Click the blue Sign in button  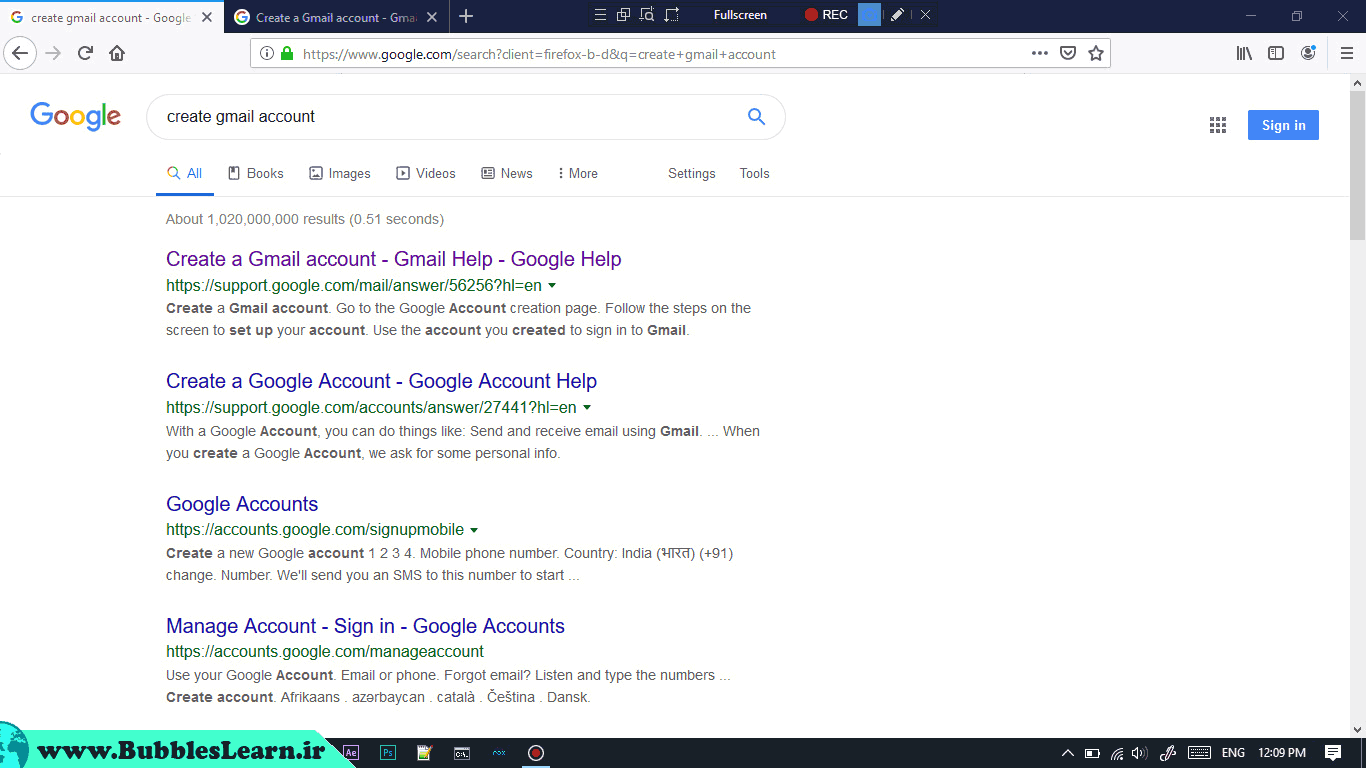(1283, 125)
